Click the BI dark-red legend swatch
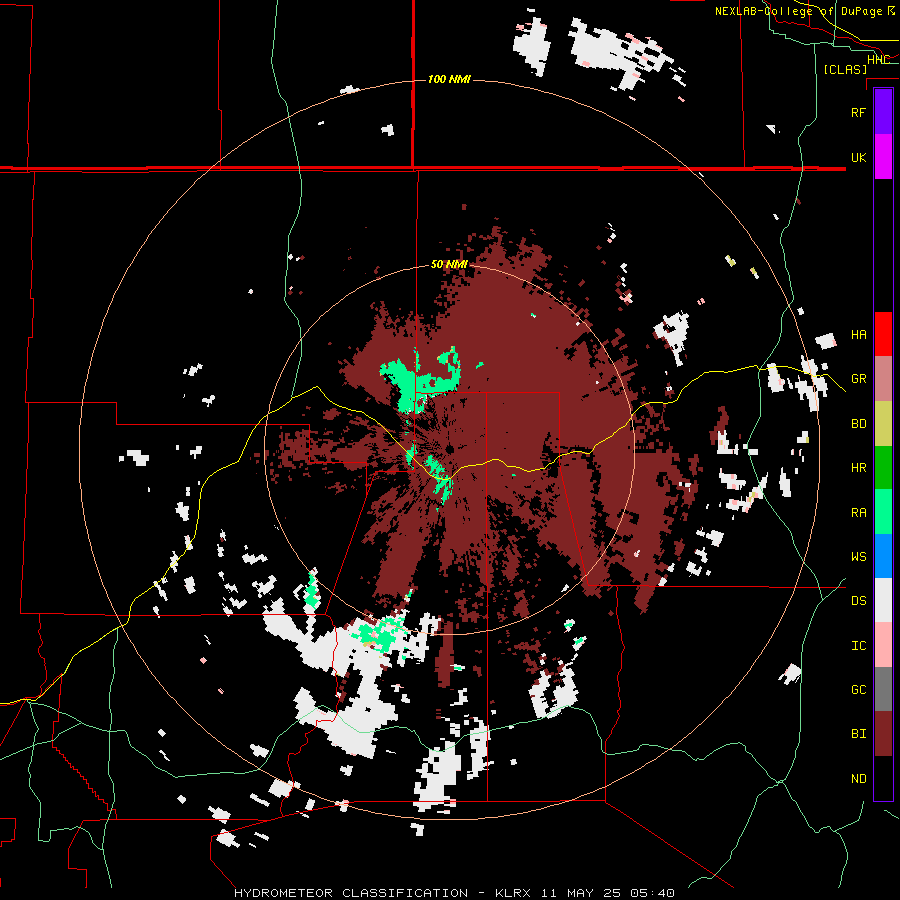Image resolution: width=900 pixels, height=900 pixels. [x=883, y=734]
